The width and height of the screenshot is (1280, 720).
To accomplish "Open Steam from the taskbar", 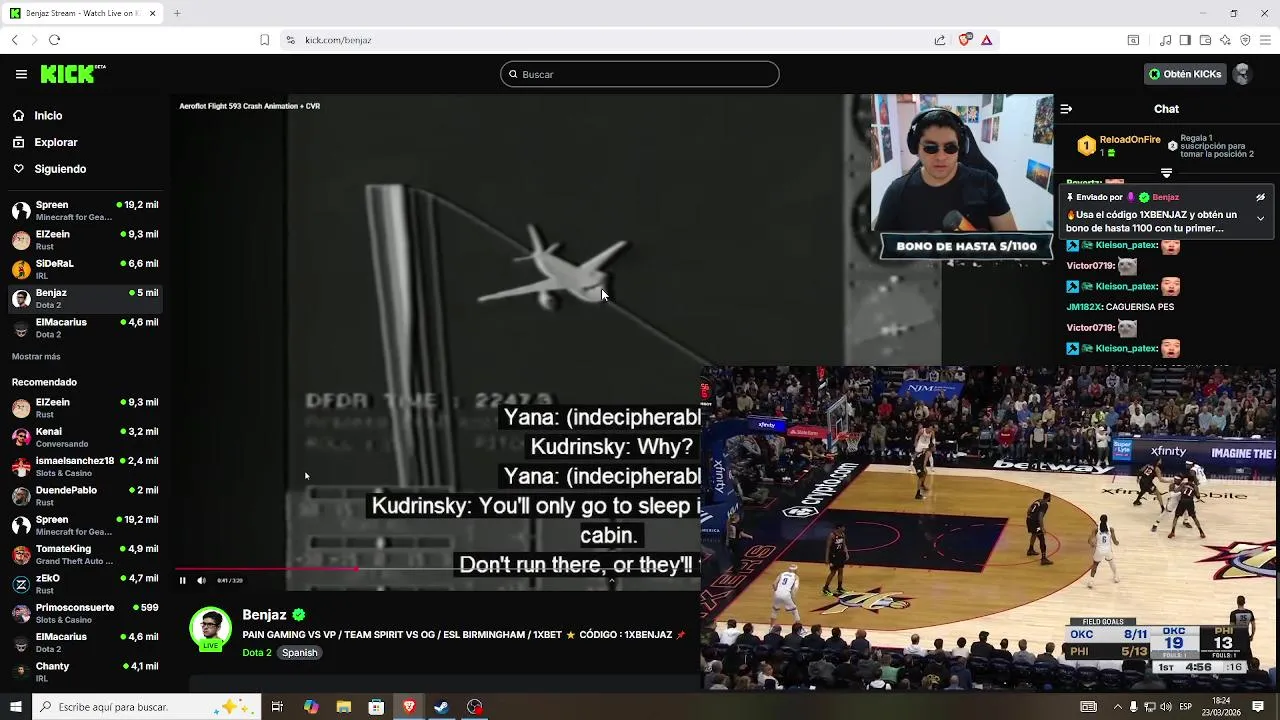I will [441, 707].
